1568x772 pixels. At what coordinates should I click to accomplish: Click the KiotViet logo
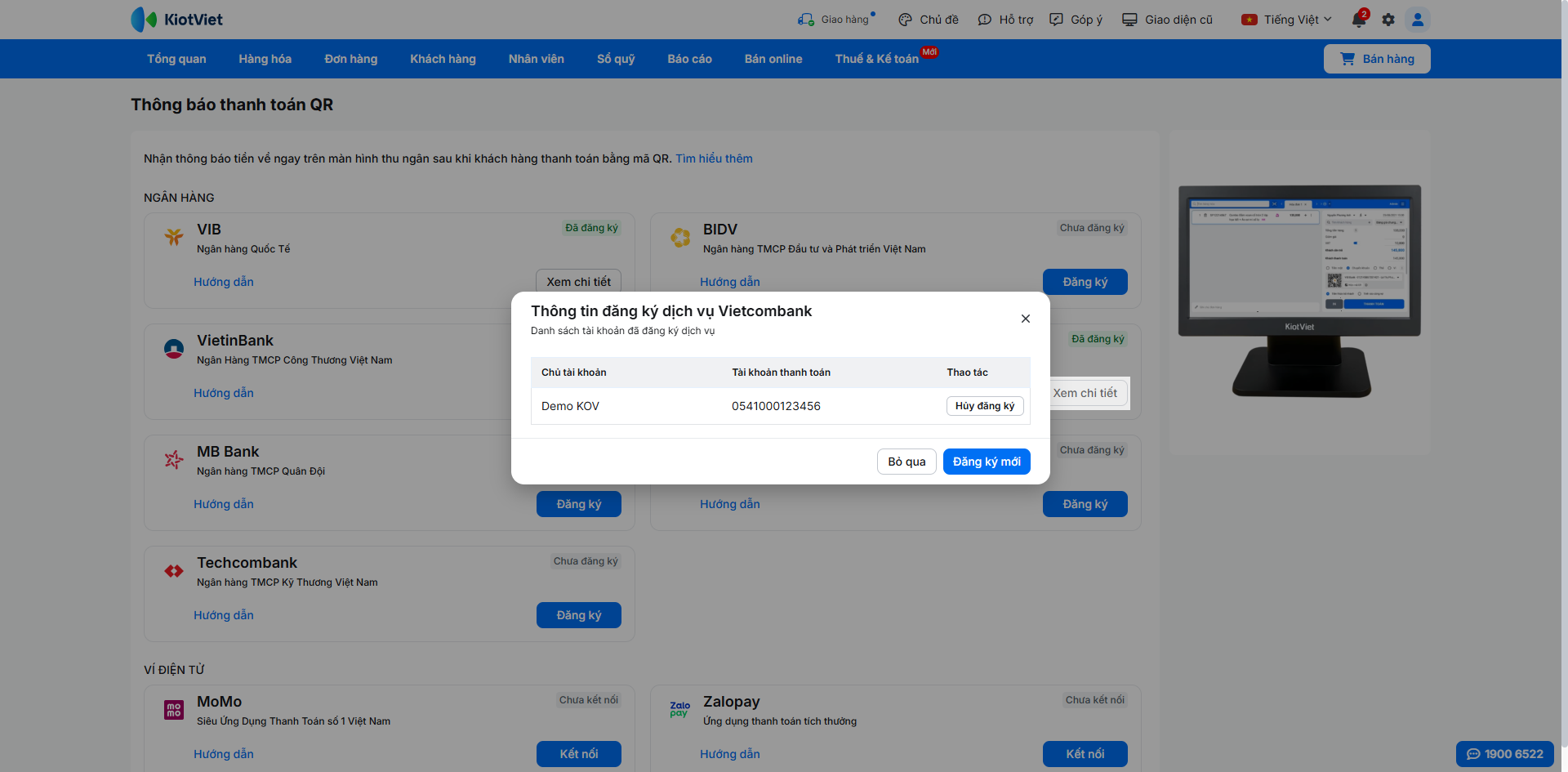click(177, 20)
